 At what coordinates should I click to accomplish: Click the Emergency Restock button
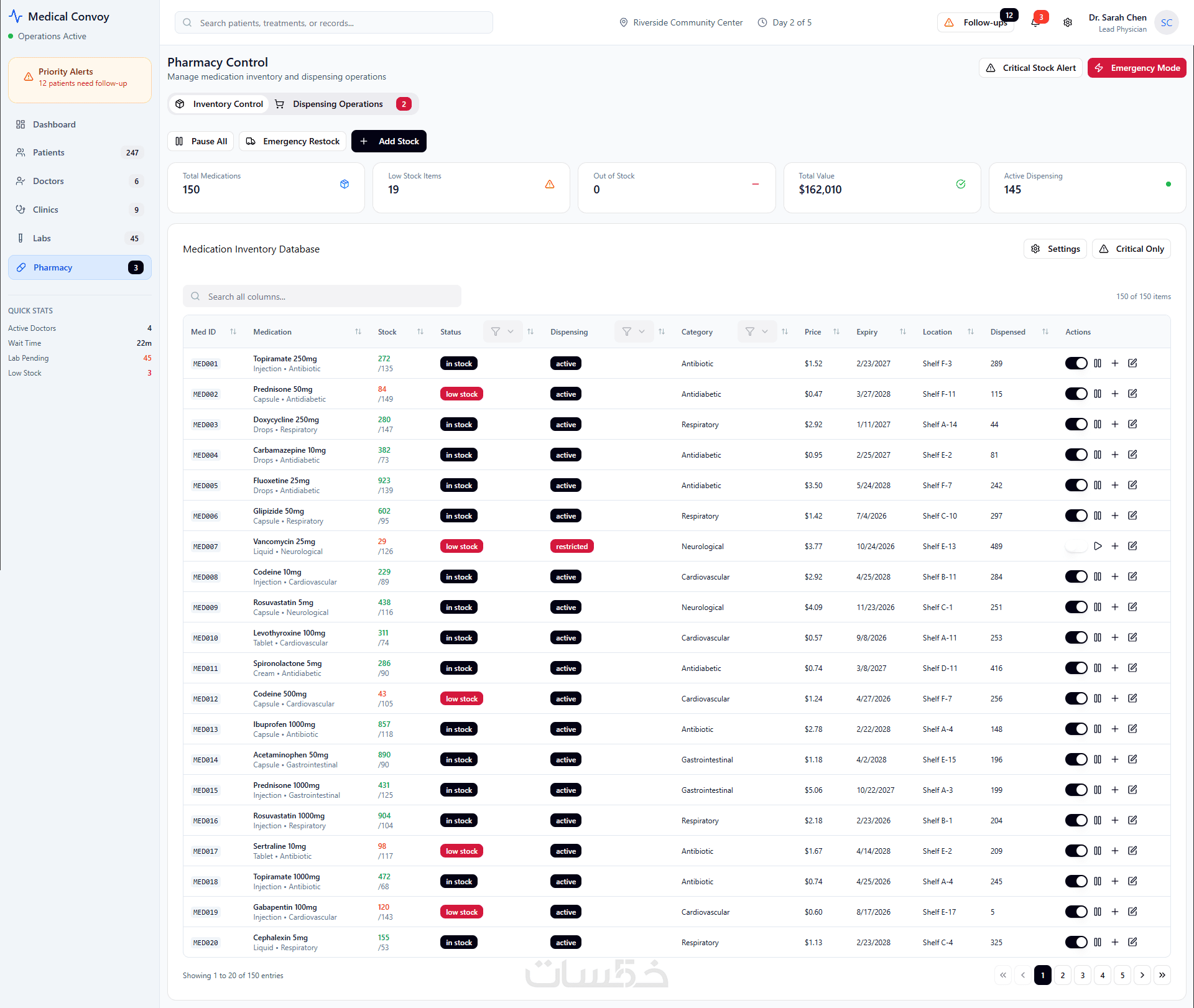[x=293, y=142]
